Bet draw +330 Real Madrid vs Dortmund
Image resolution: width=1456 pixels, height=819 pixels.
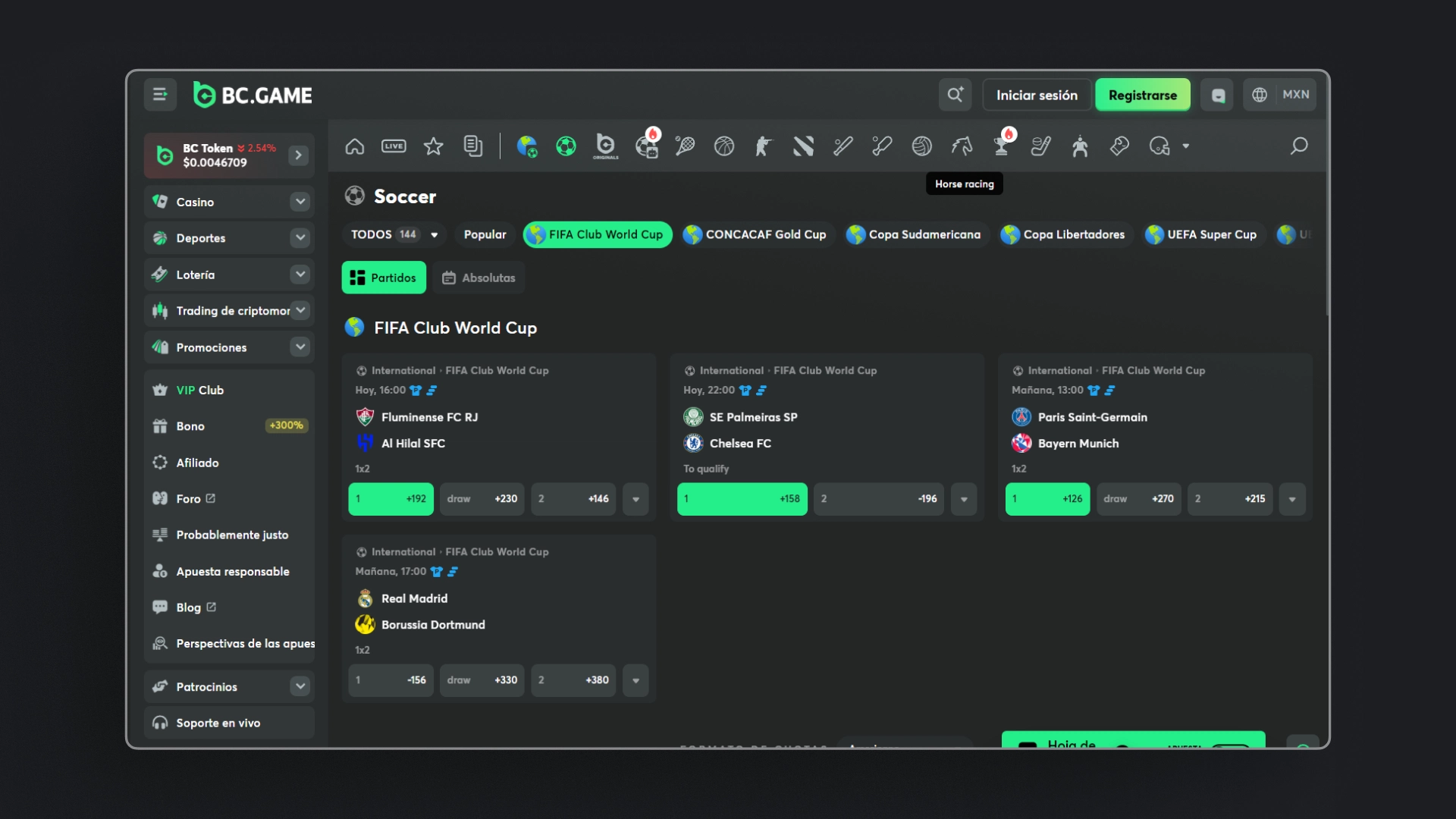coord(482,680)
